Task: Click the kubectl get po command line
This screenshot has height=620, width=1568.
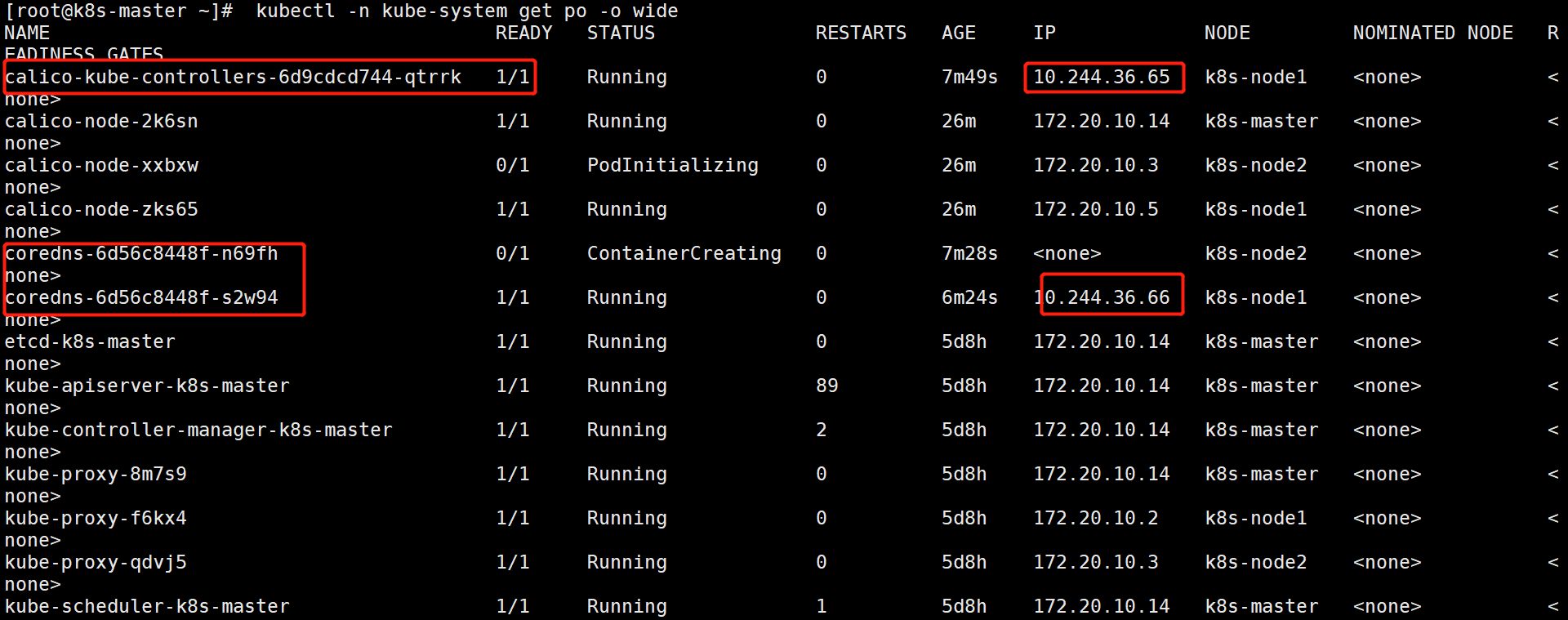Action: [341, 11]
